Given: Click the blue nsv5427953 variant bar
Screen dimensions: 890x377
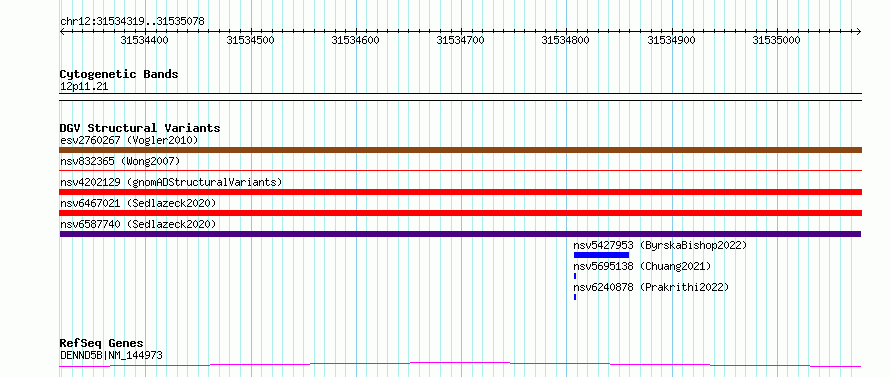Looking at the screenshot, I should pyautogui.click(x=602, y=255).
